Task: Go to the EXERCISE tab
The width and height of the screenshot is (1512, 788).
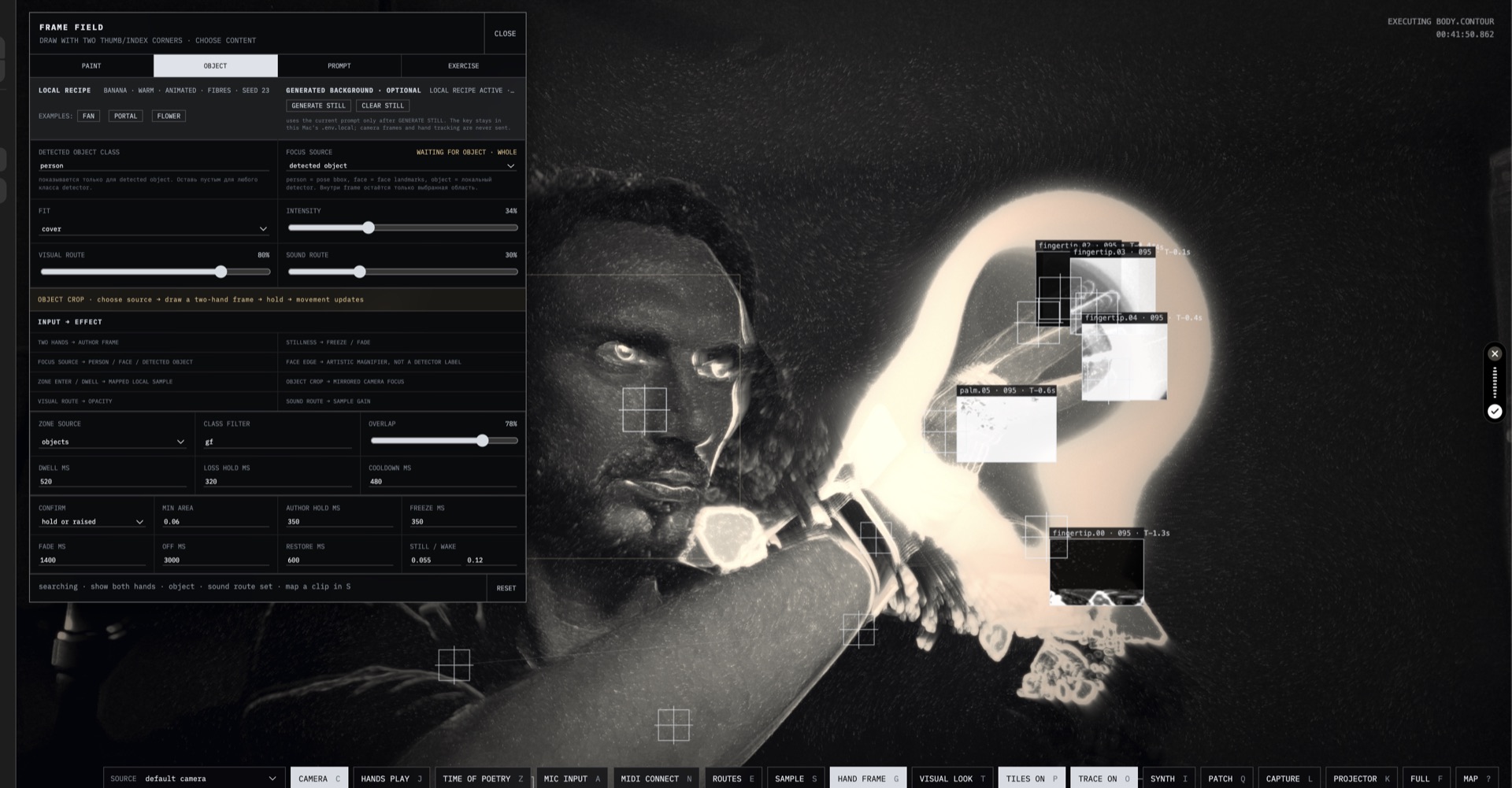Action: click(463, 66)
